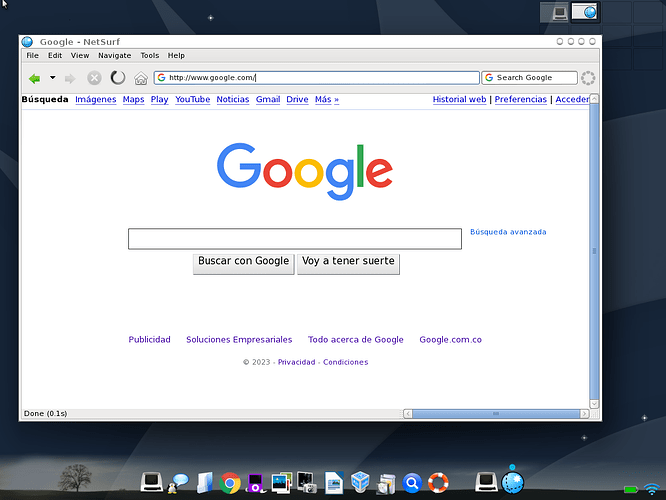This screenshot has width=666, height=500.
Task: Open the YouTube link
Action: tap(192, 99)
